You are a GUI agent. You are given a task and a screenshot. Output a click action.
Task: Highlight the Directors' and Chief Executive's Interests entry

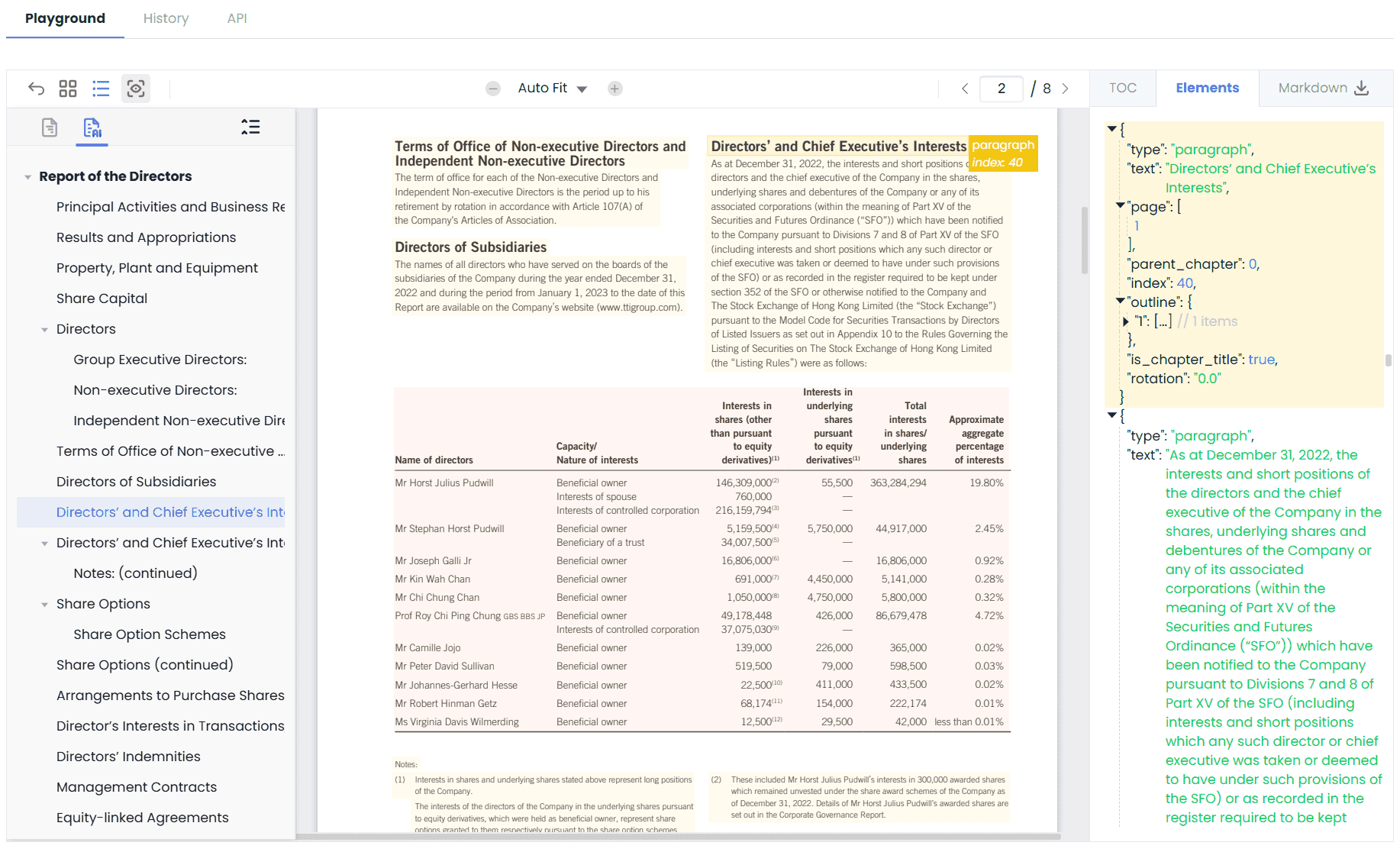click(x=169, y=512)
